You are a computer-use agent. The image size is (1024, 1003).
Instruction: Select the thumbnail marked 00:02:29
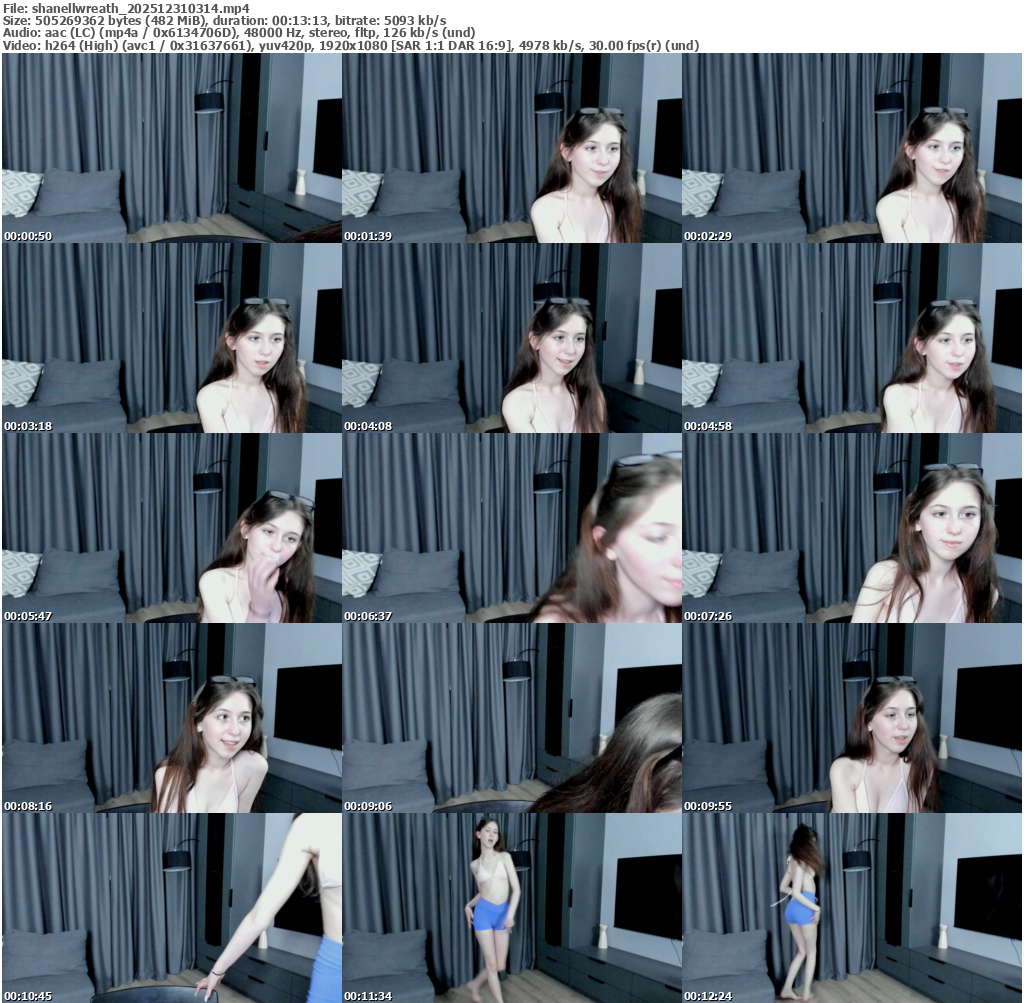point(852,148)
